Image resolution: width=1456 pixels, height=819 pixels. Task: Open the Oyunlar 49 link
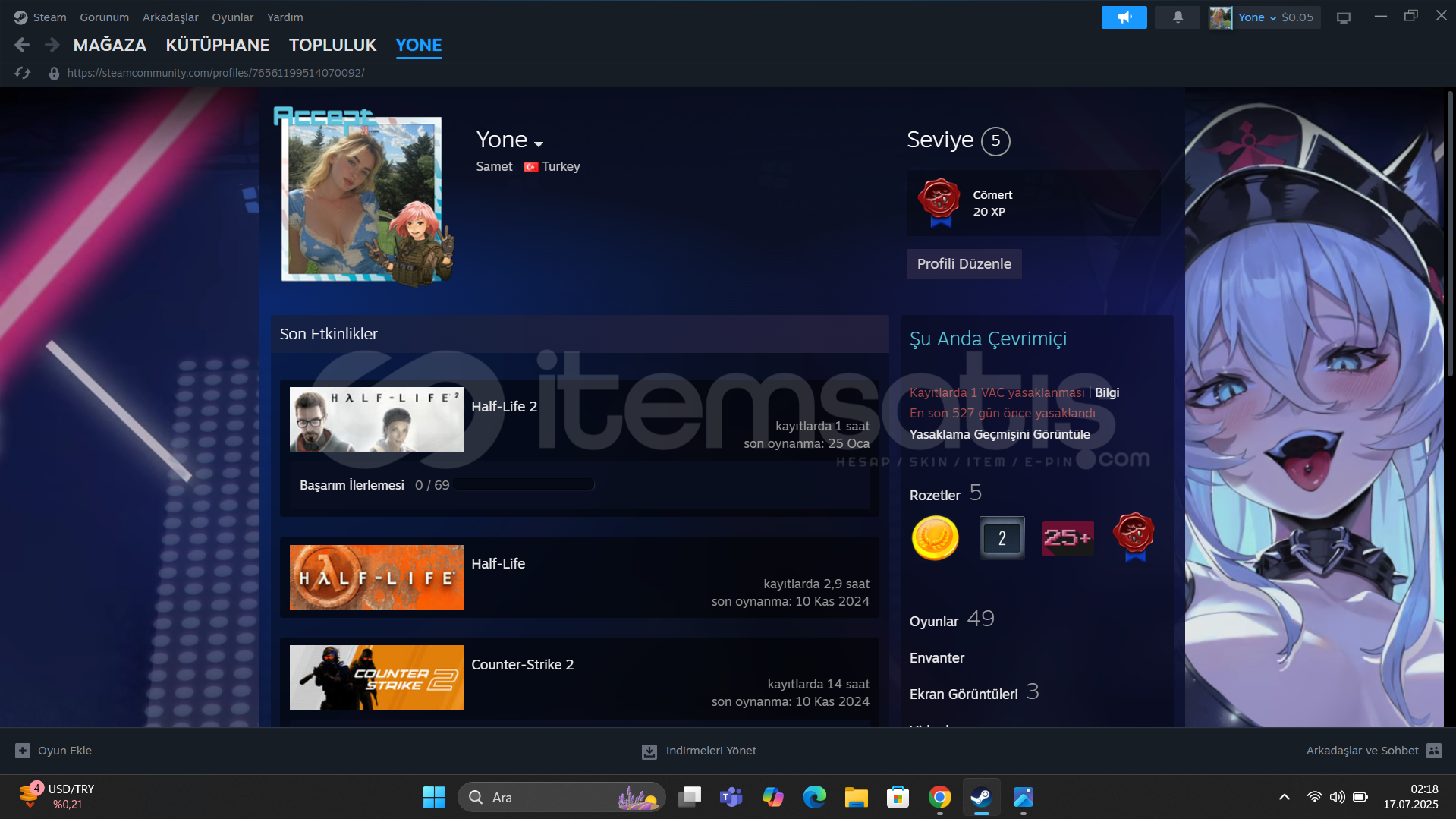pyautogui.click(x=951, y=619)
